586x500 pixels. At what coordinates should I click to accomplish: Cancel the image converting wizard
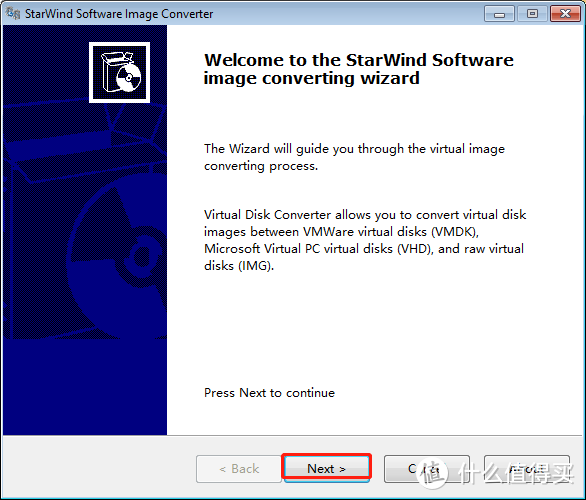(426, 468)
